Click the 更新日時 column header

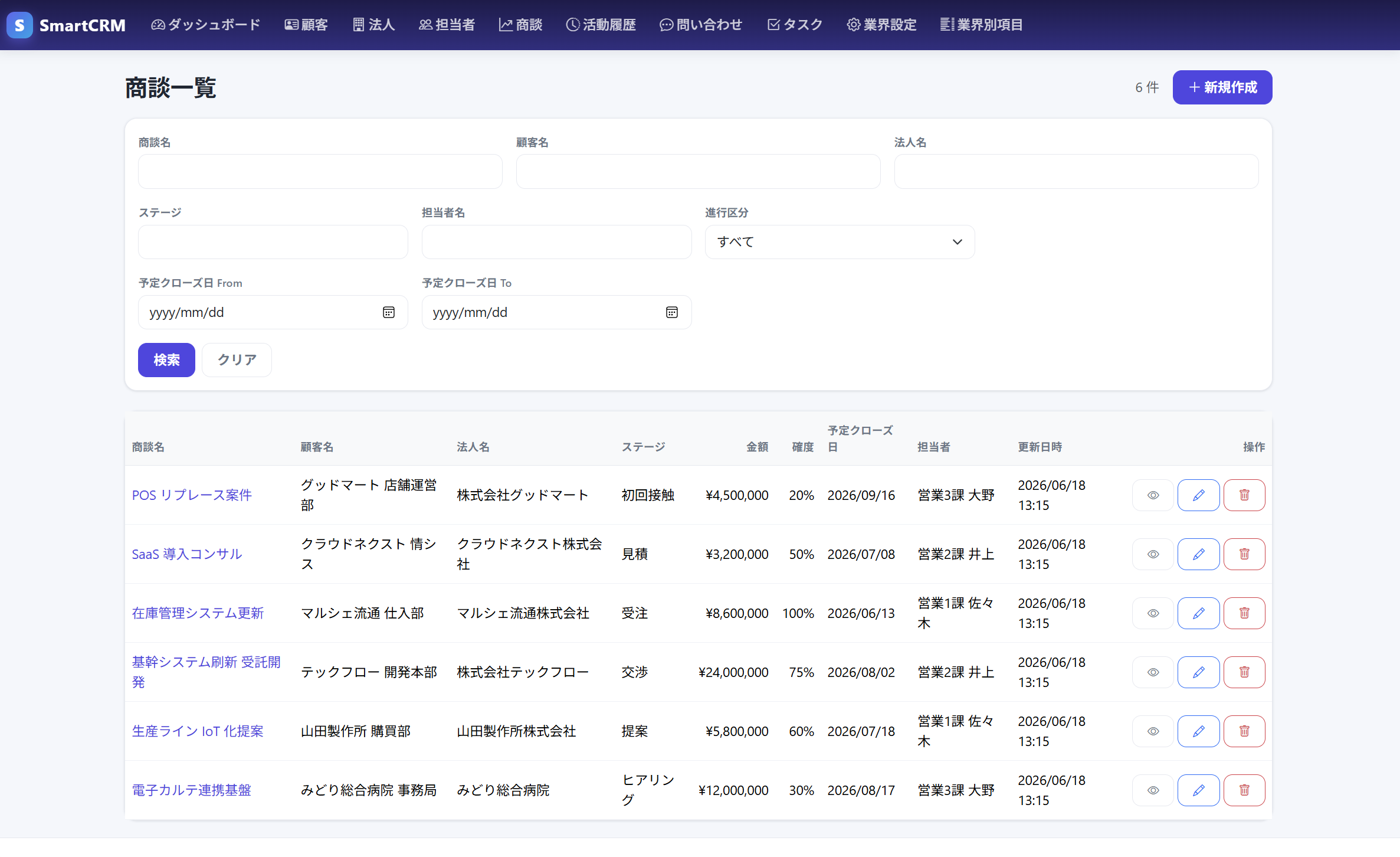(x=1040, y=447)
